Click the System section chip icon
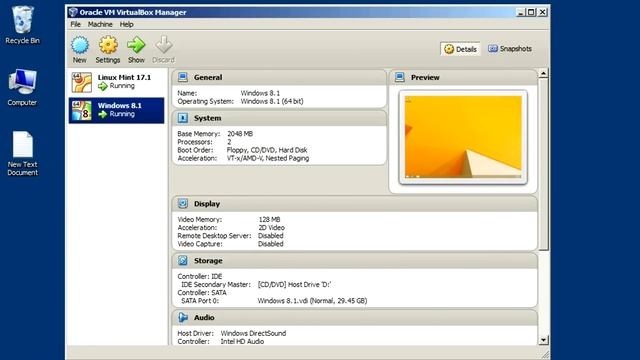640x360 pixels. point(183,118)
